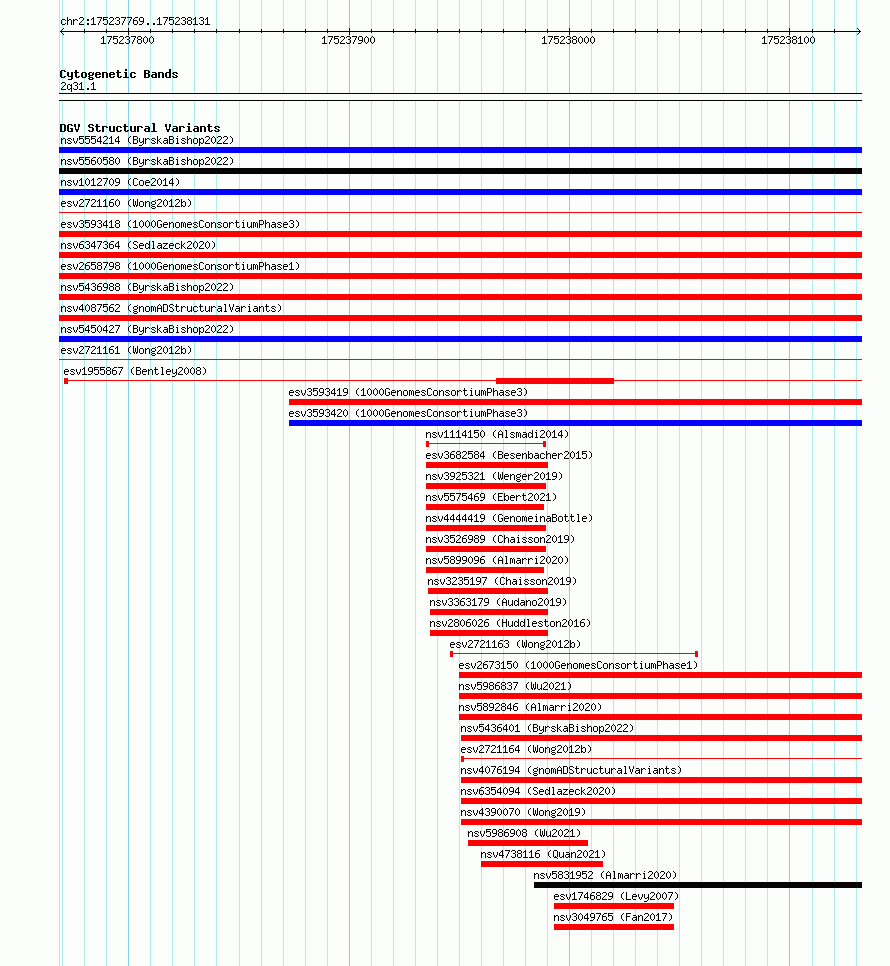The height and width of the screenshot is (966, 890).
Task: Select nsv5986908 (Wu2021) variant label
Action: (524, 833)
